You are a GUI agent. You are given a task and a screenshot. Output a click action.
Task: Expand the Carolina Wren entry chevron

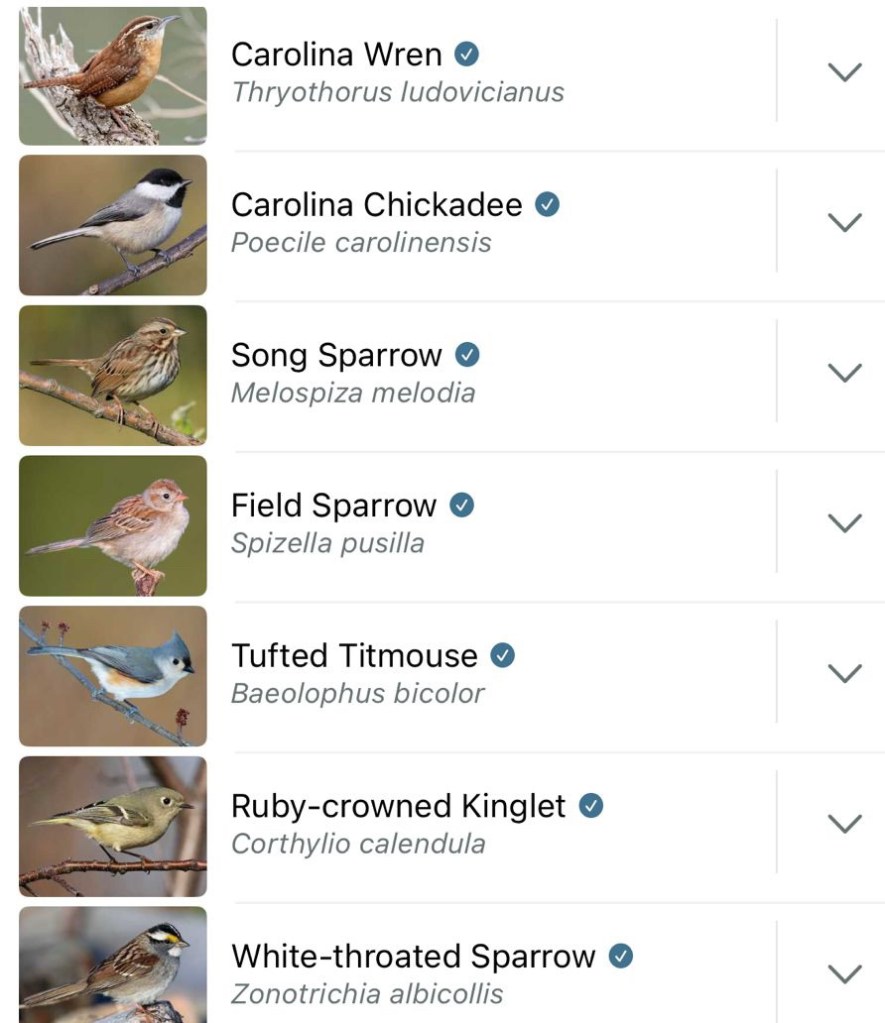[845, 72]
